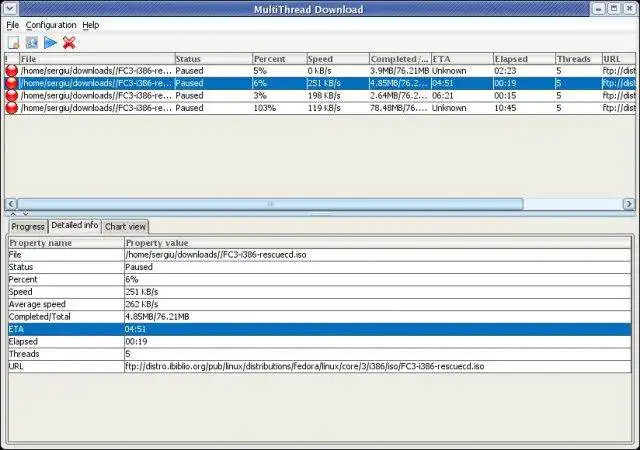640x450 pixels.
Task: Select the Completed/Total property row
Action: [x=320, y=317]
